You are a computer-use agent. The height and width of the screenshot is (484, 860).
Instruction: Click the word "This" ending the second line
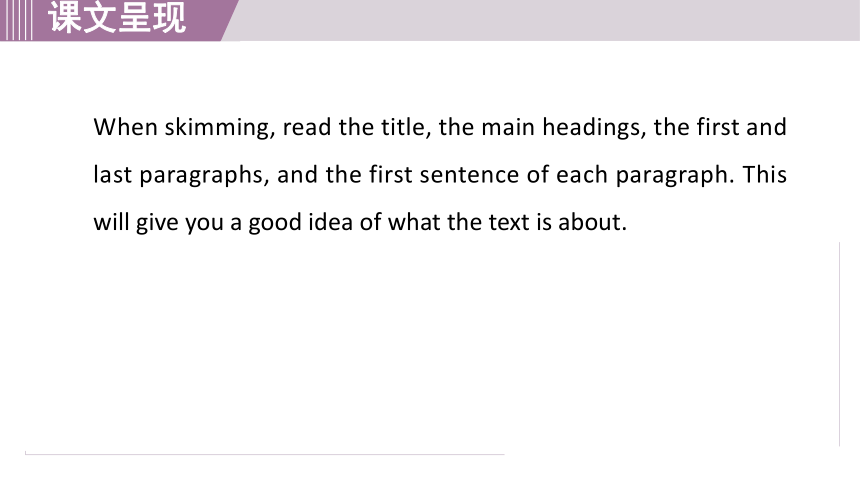765,175
